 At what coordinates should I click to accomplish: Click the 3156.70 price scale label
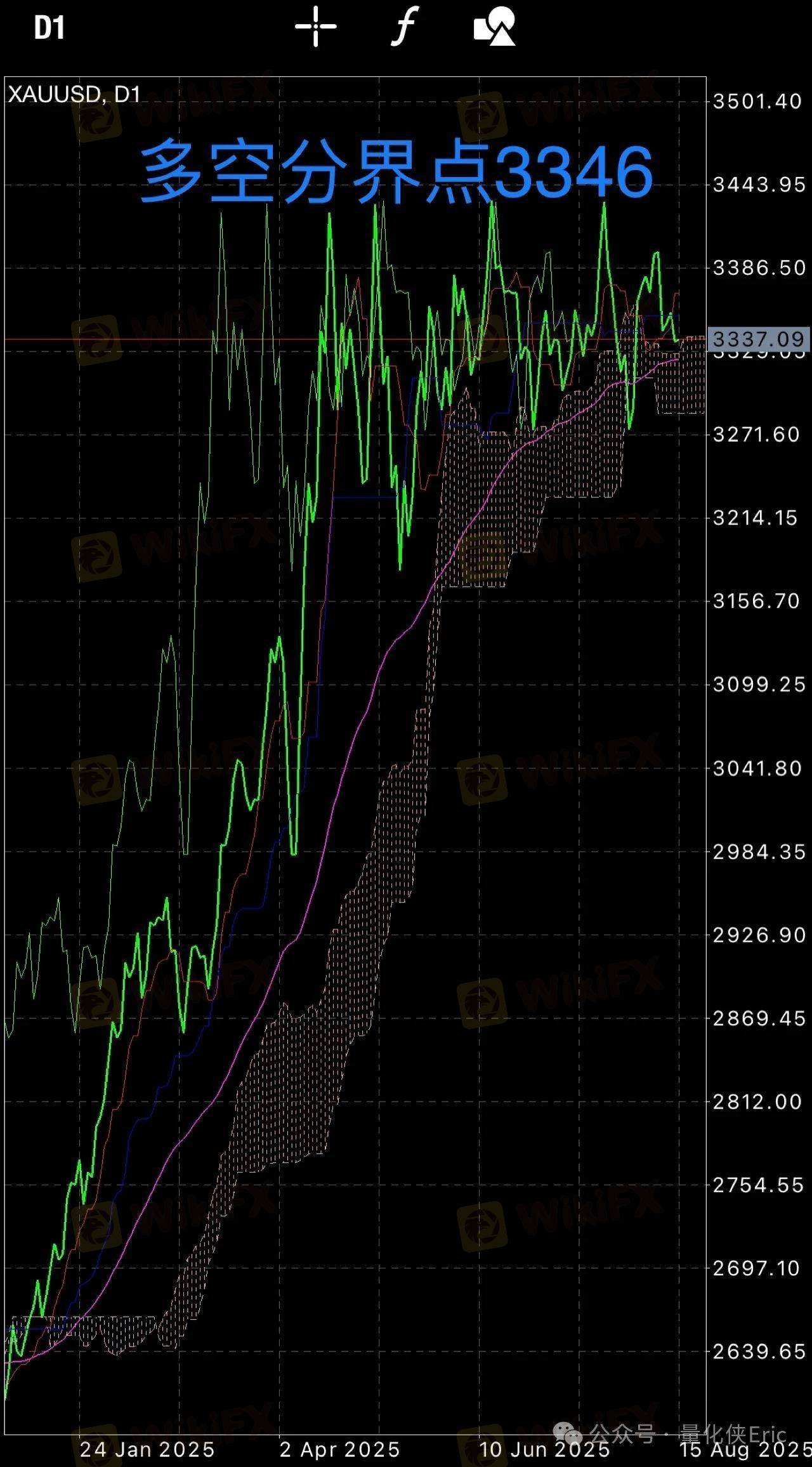click(x=756, y=601)
